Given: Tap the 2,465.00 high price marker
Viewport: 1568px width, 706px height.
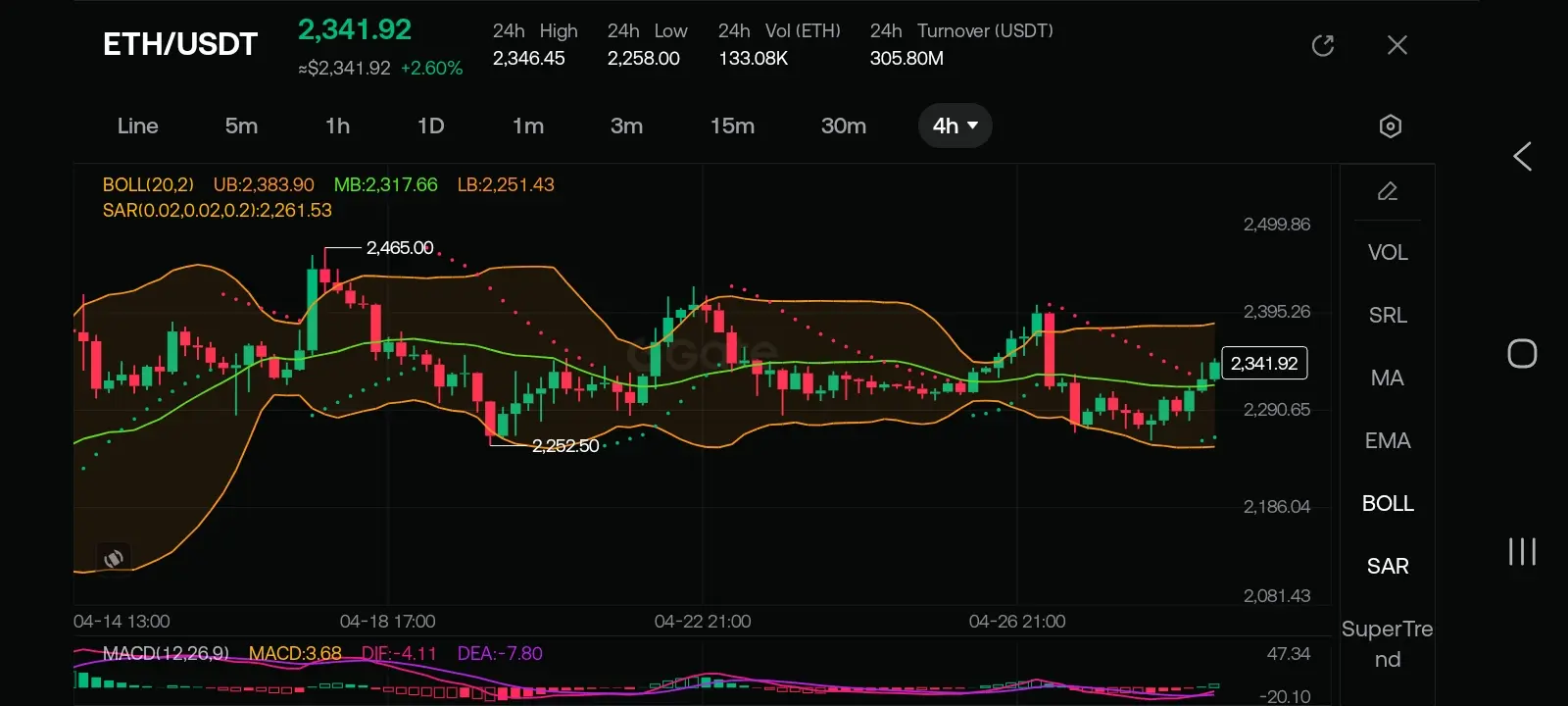Looking at the screenshot, I should click(x=400, y=248).
